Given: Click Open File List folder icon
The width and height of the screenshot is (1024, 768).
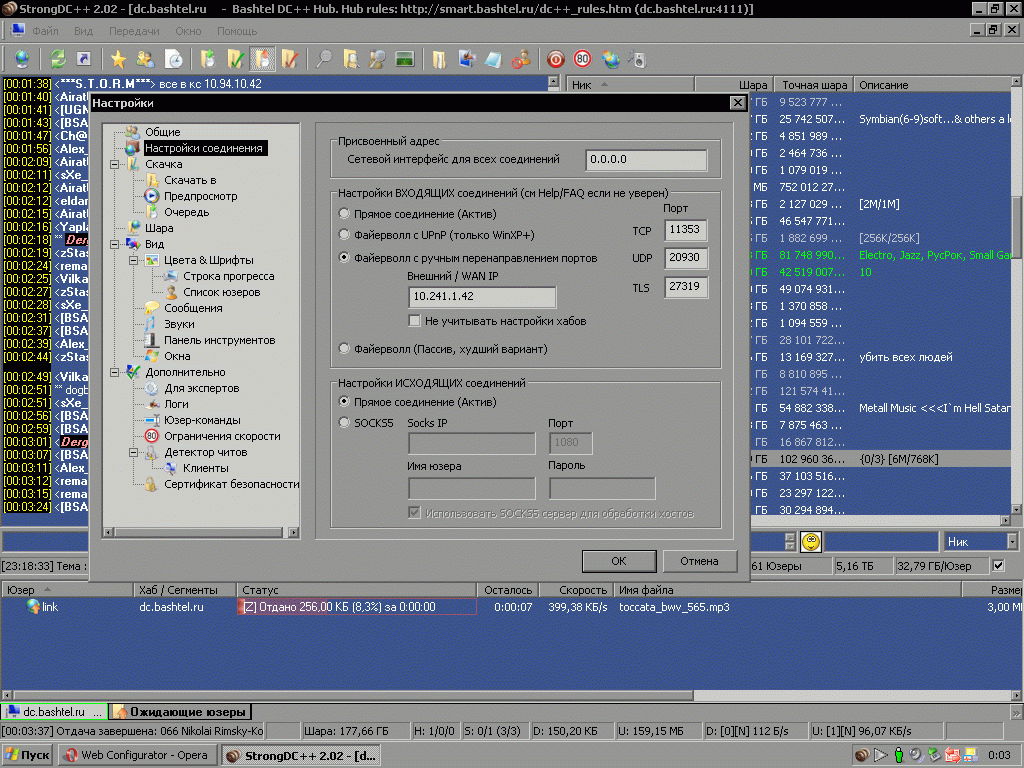Looking at the screenshot, I should [439, 59].
